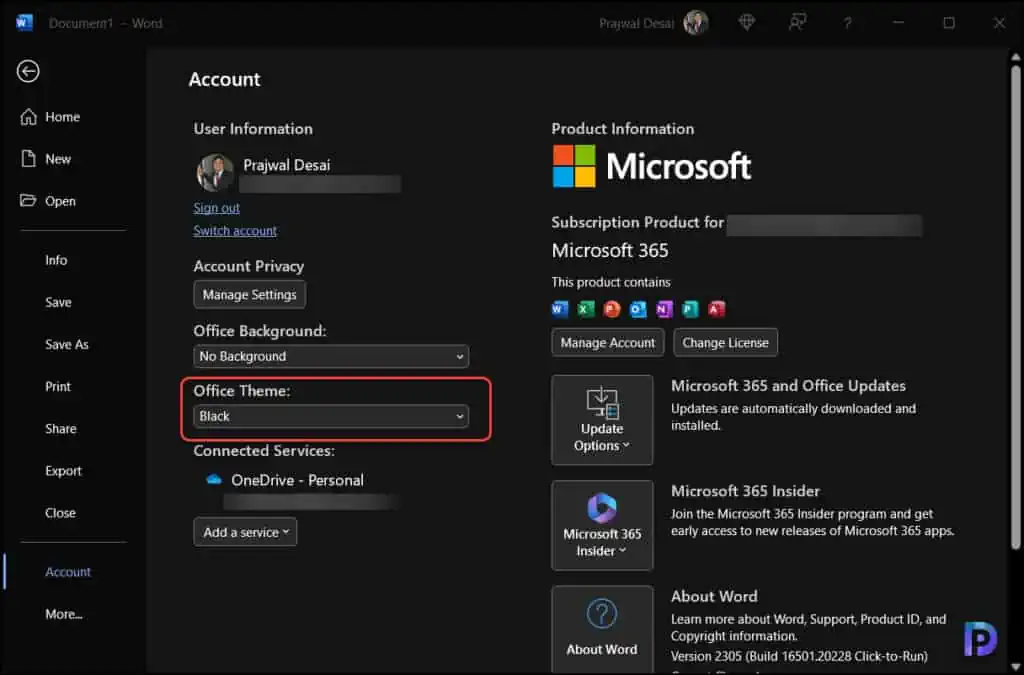Click the diamond premium icon in title bar
This screenshot has width=1024, height=675.
[x=746, y=23]
